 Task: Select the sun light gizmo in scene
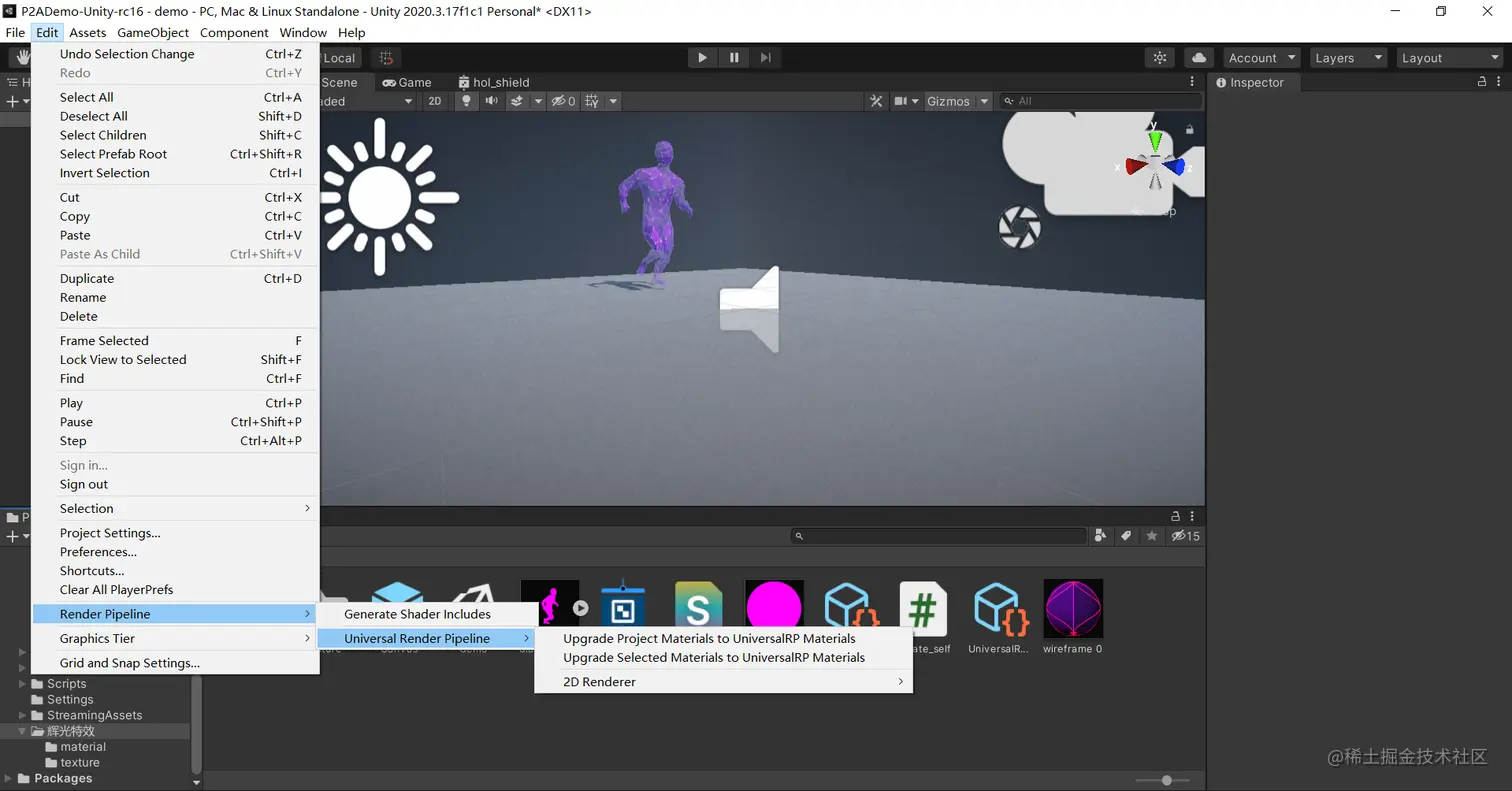pos(380,197)
